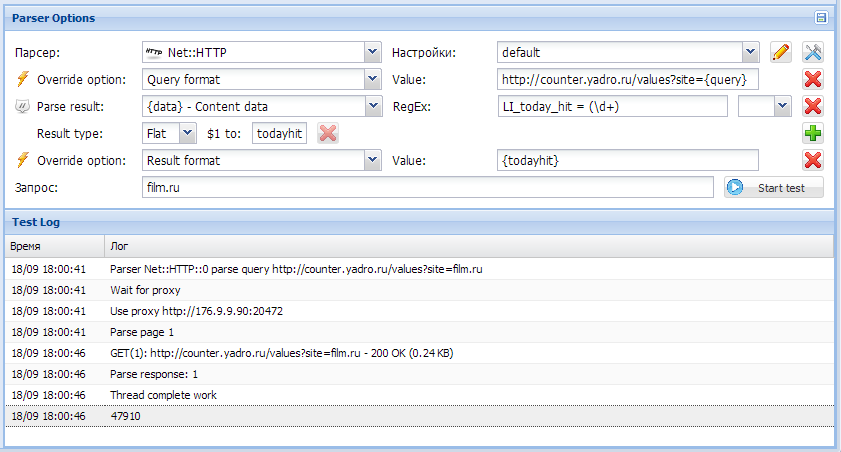This screenshot has width=841, height=452.
Task: Click the Время column header
Action: click(x=55, y=246)
